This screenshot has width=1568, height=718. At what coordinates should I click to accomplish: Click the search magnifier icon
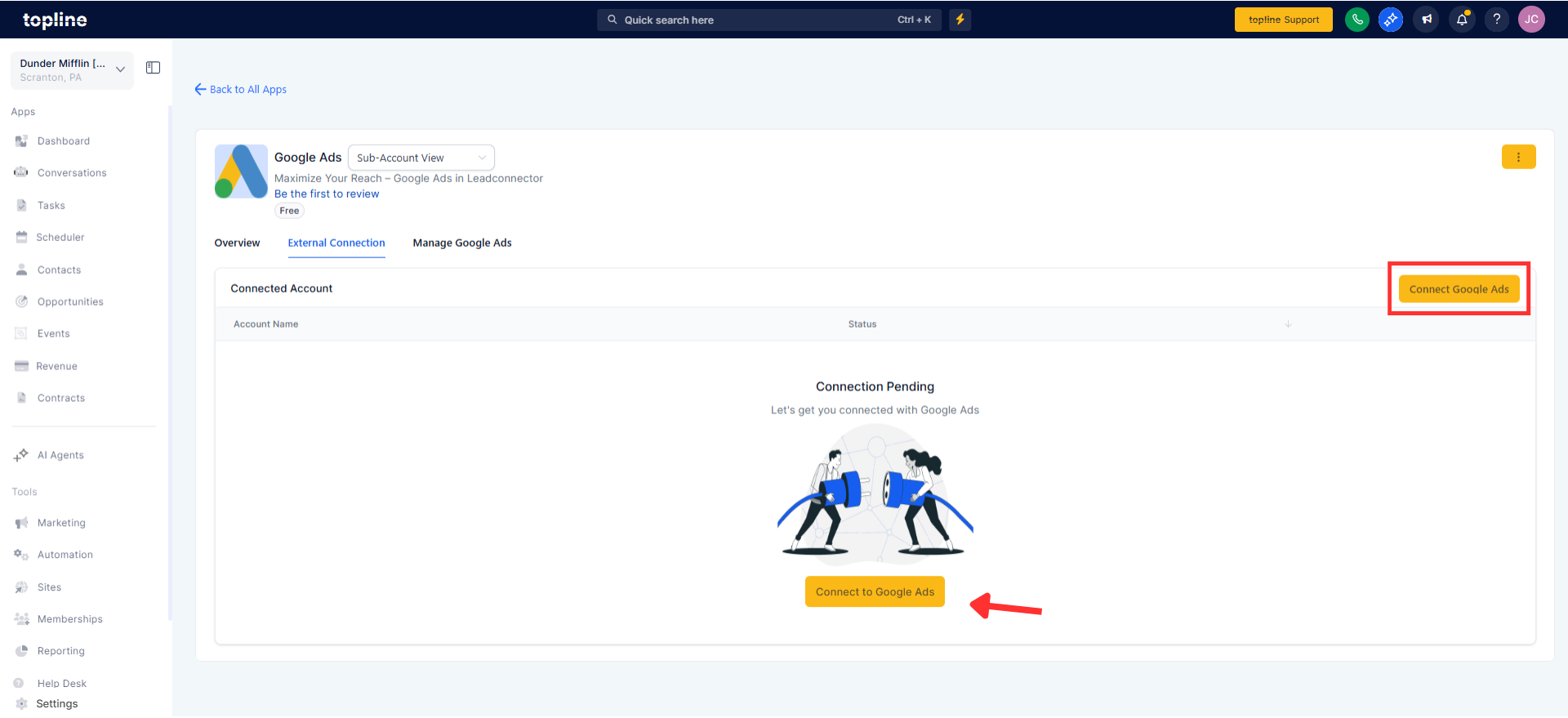click(x=612, y=20)
